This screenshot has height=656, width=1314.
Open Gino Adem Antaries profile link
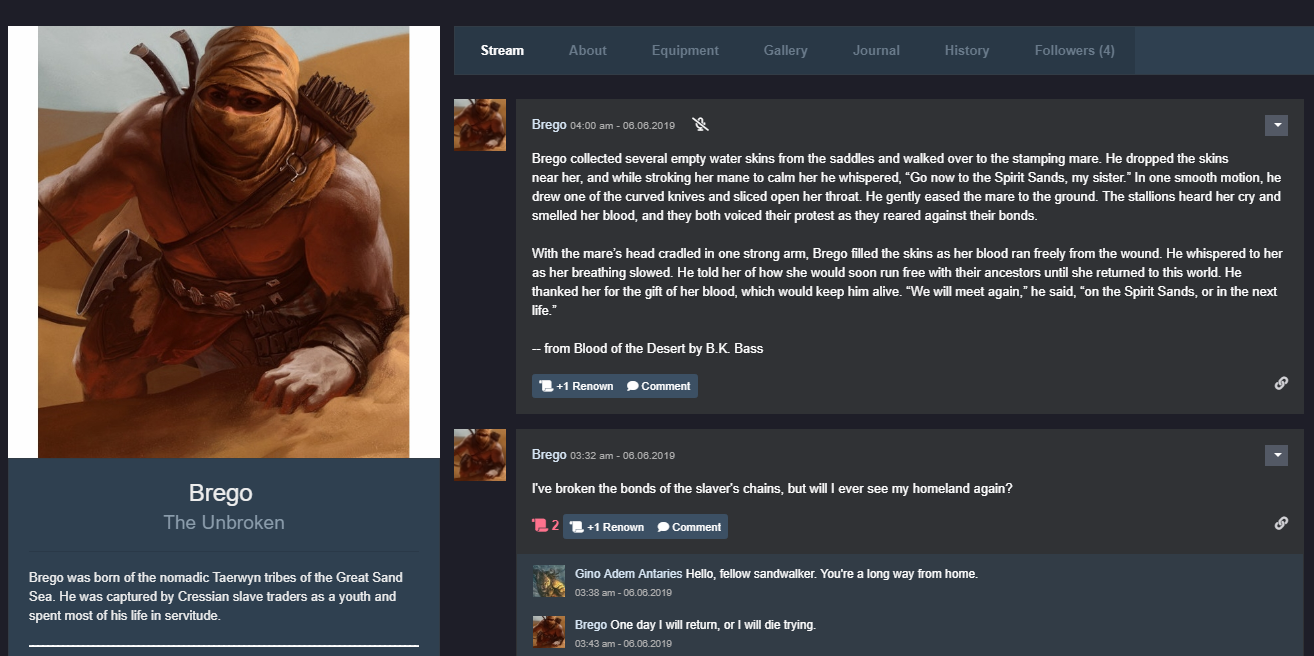click(x=629, y=574)
